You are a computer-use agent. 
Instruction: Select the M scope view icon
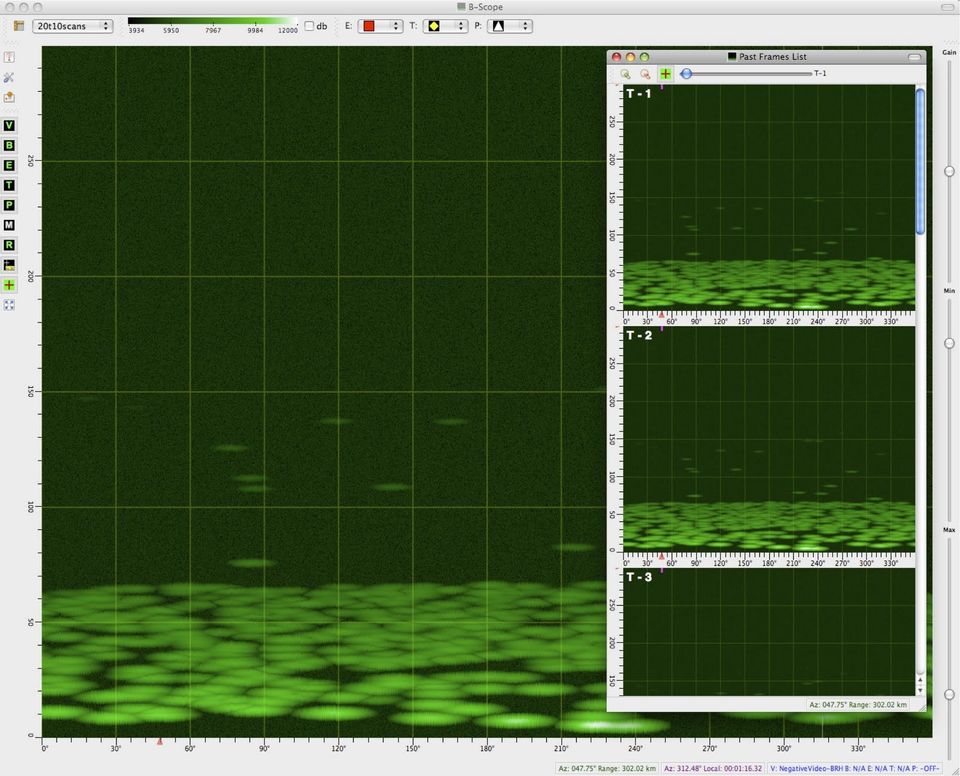point(8,225)
